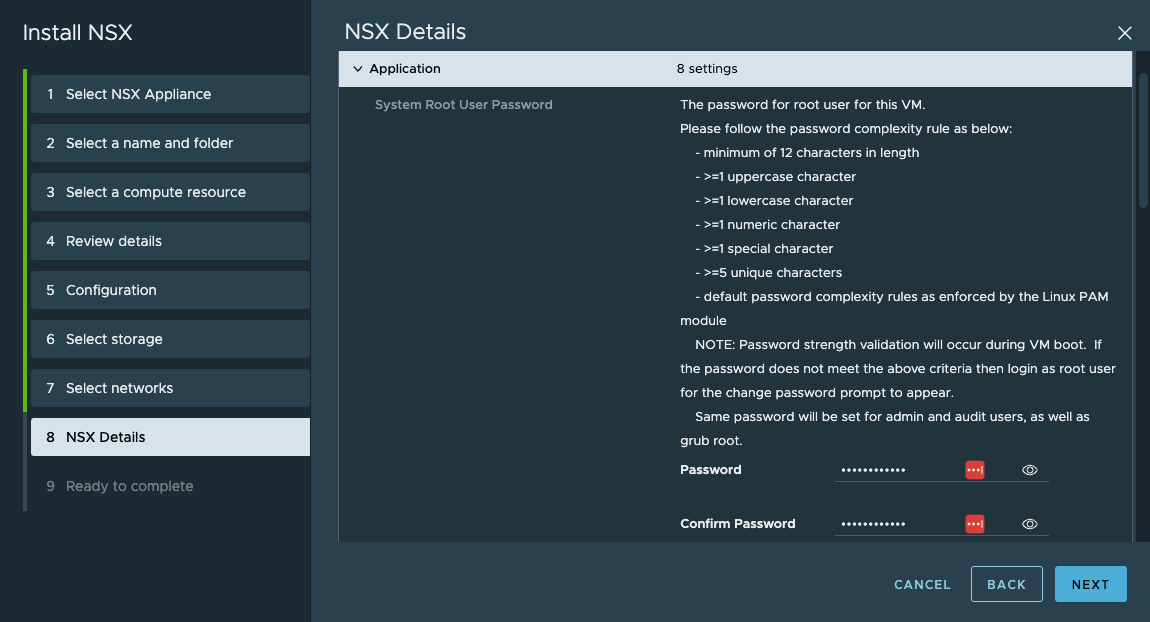Go to step 6 Select storage

click(x=170, y=339)
